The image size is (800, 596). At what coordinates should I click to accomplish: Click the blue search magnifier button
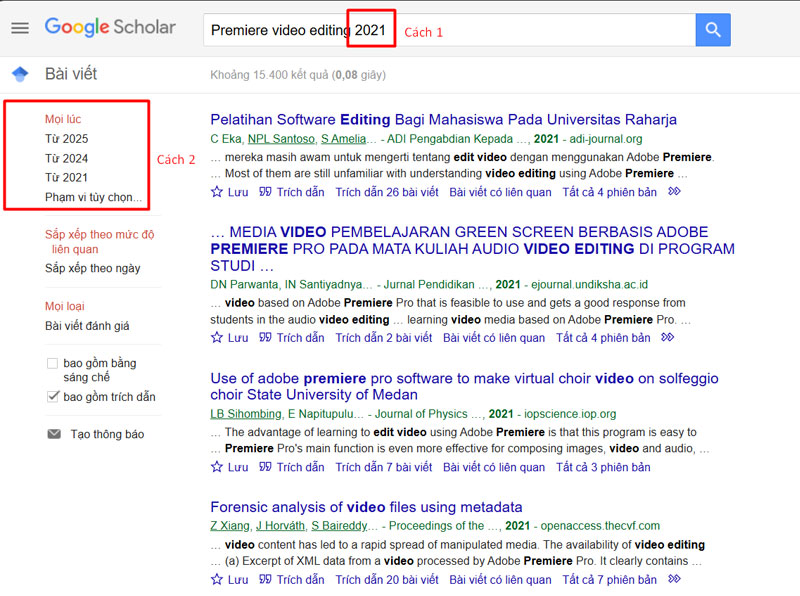[x=712, y=30]
